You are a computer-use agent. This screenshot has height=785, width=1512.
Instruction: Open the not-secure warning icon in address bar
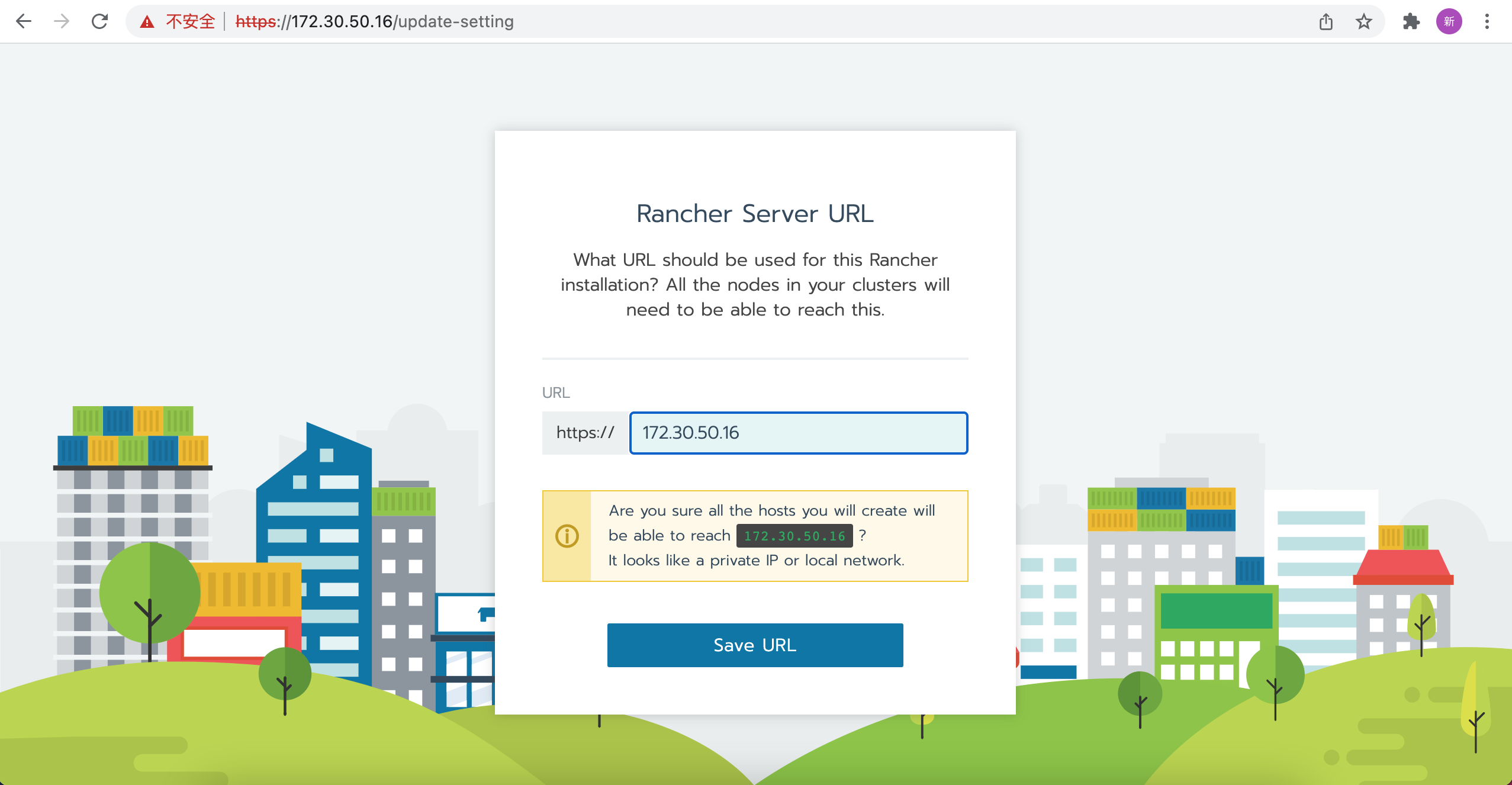[147, 22]
